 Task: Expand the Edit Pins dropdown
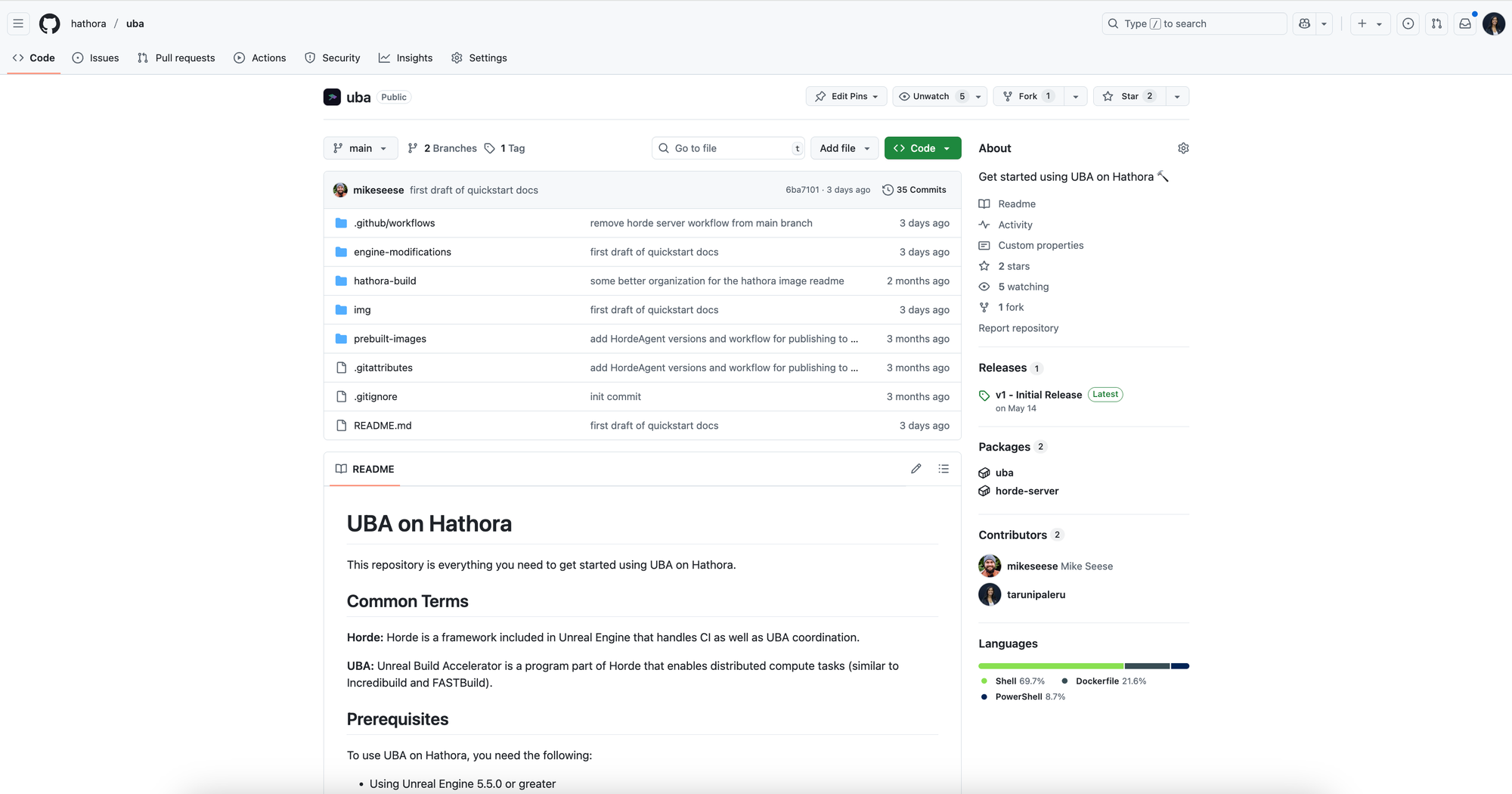click(847, 96)
